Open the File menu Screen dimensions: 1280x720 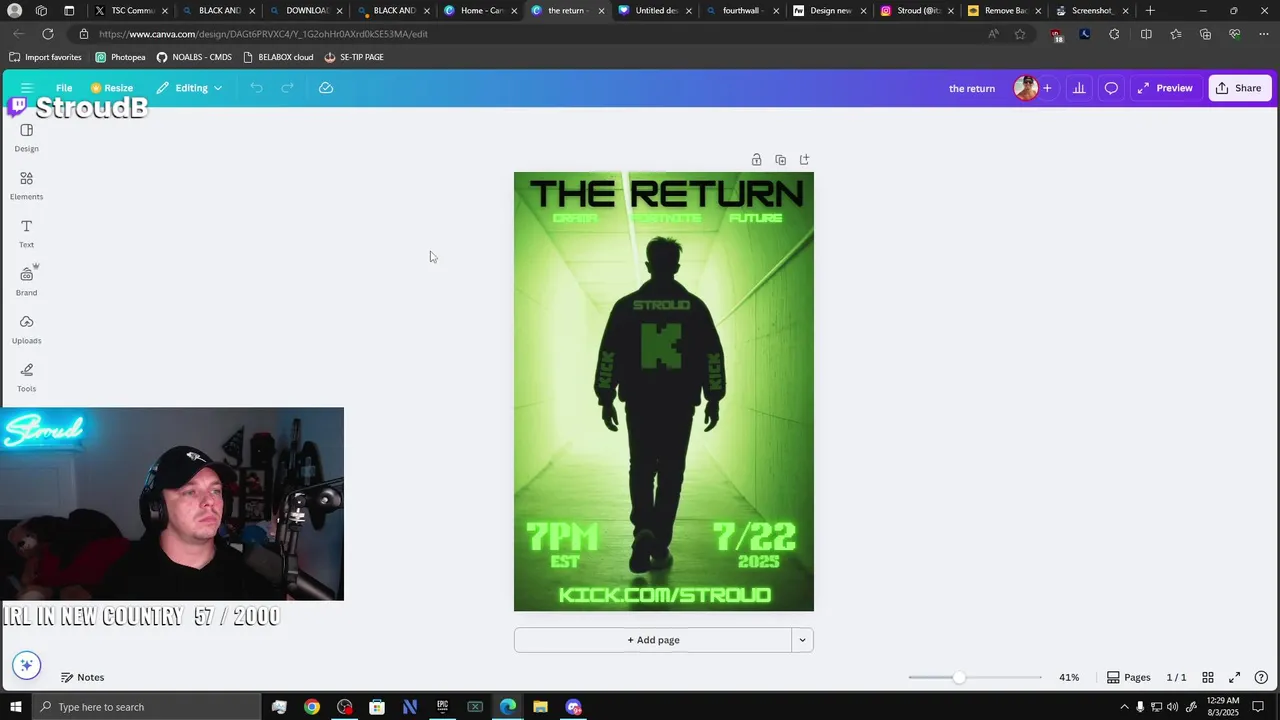(x=64, y=88)
